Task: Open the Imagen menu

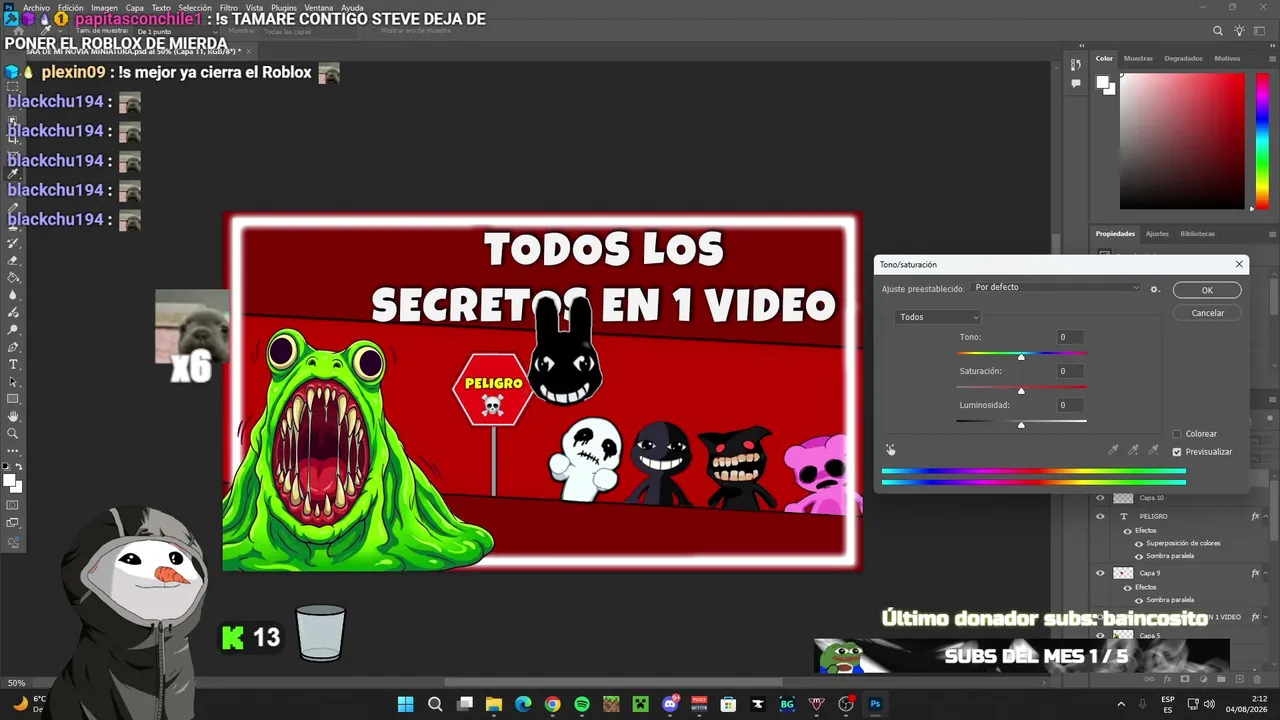Action: 104,7
